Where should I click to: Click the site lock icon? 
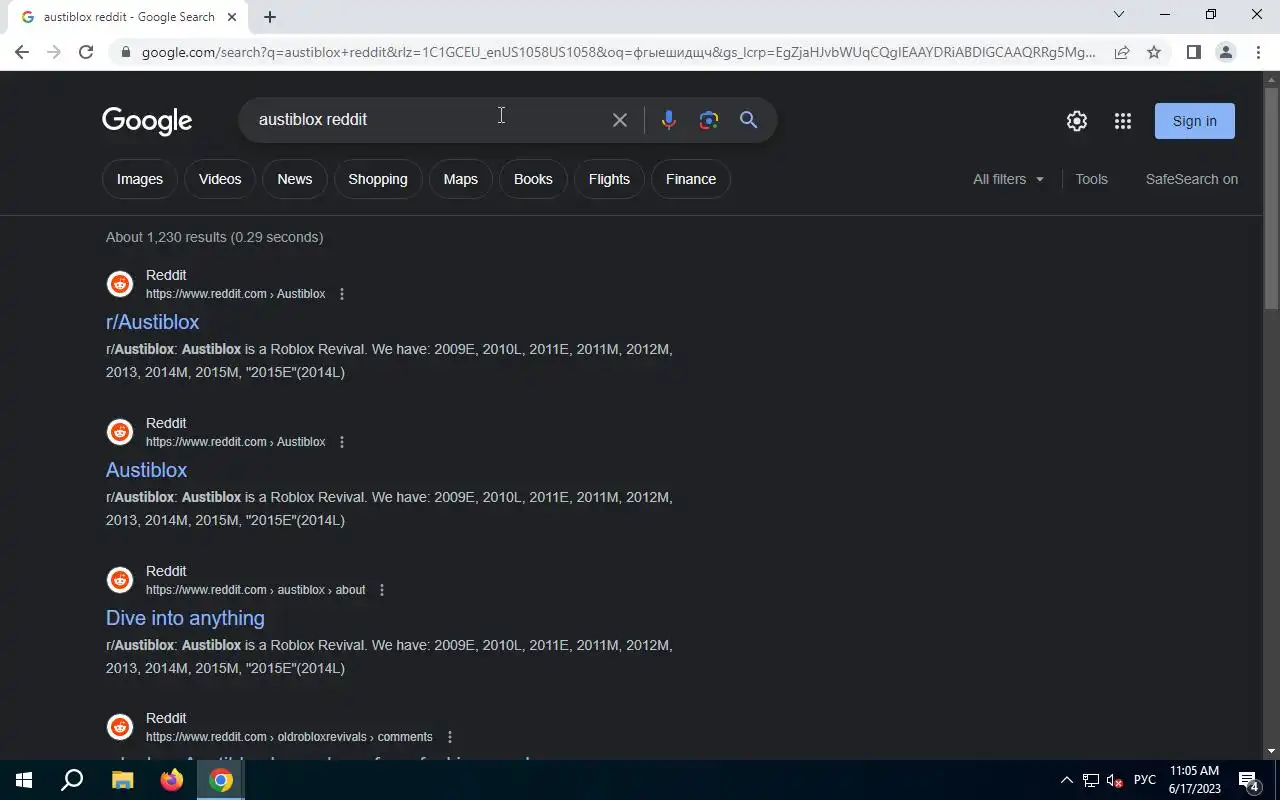125,52
